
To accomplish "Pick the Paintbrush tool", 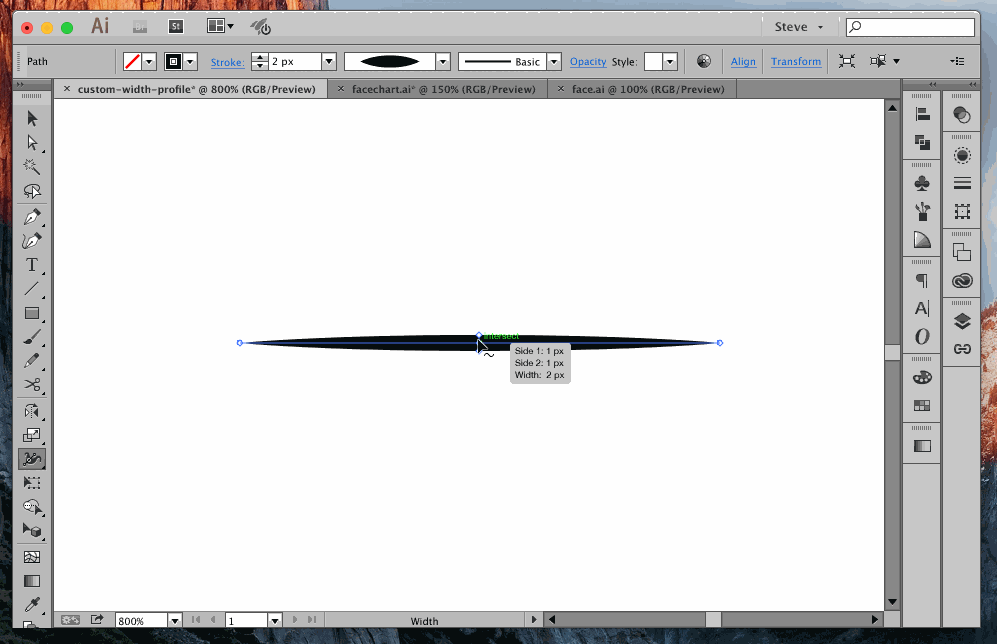I will [x=32, y=337].
